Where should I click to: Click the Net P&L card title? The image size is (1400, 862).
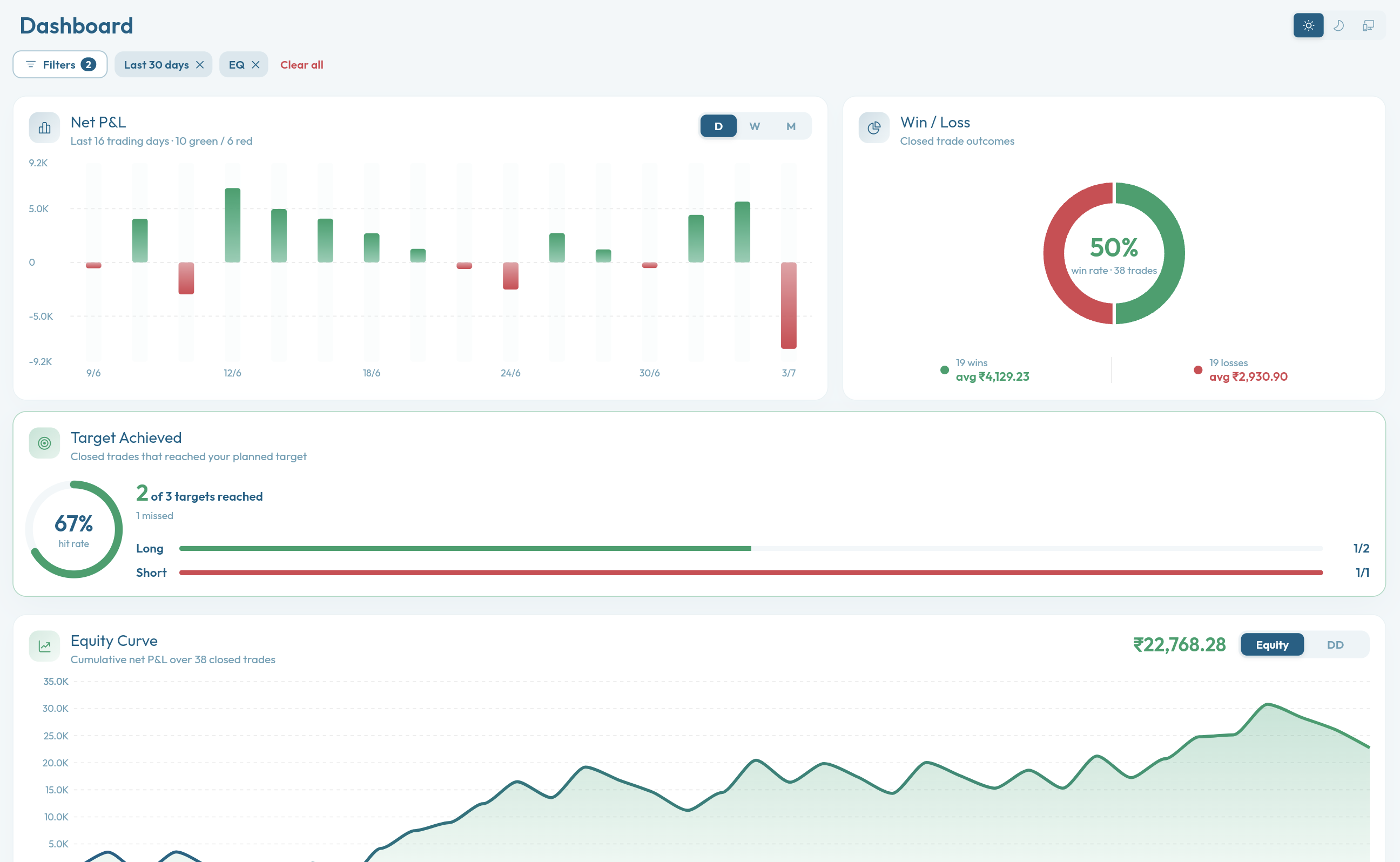98,123
